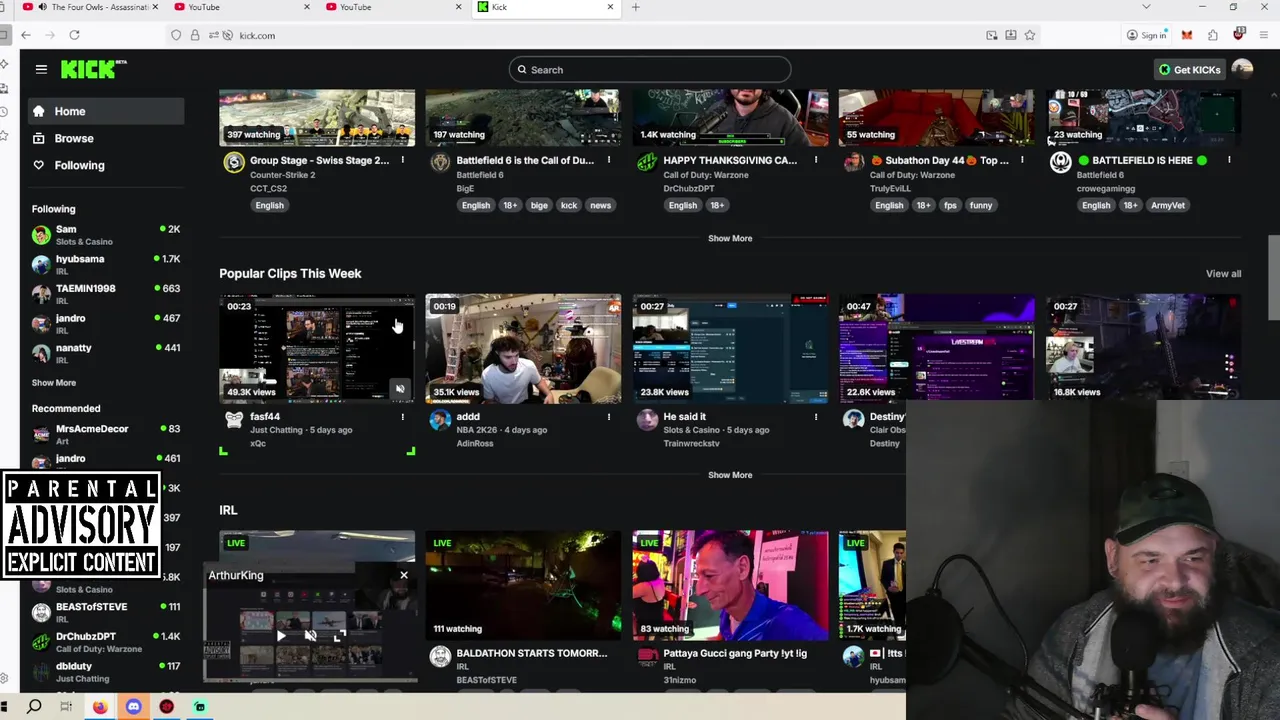
Task: Open recommended channel DrChubzDPT
Action: pos(105,642)
